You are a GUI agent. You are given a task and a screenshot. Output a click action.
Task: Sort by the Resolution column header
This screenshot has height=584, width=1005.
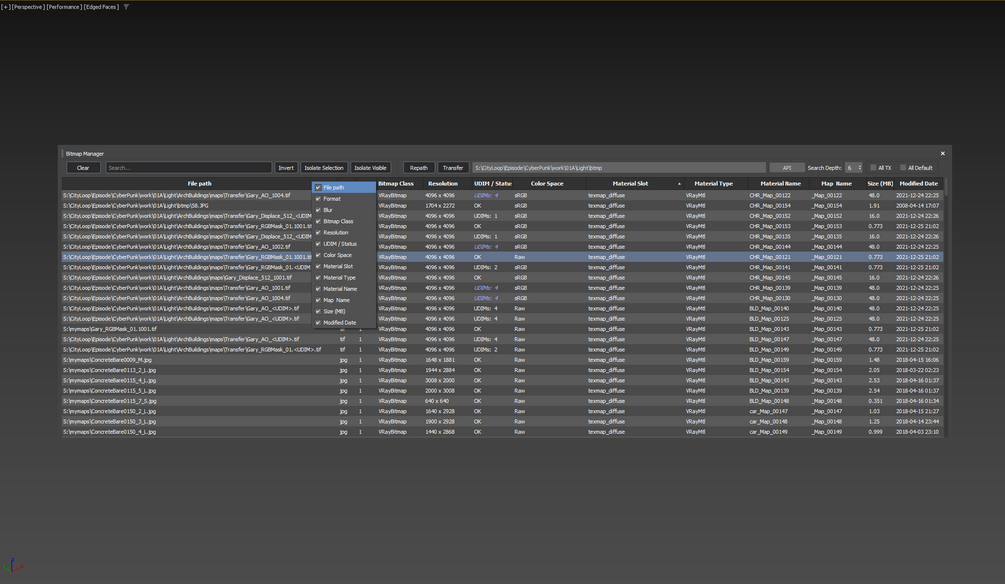point(443,184)
